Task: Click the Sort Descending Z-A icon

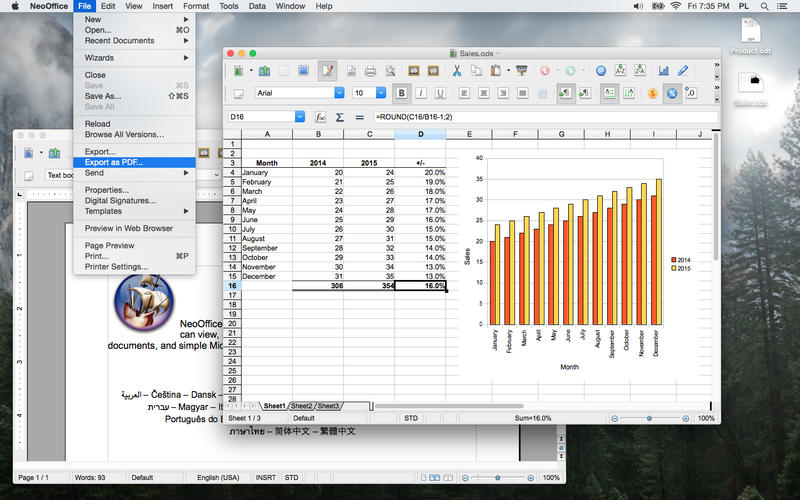Action: [x=640, y=70]
